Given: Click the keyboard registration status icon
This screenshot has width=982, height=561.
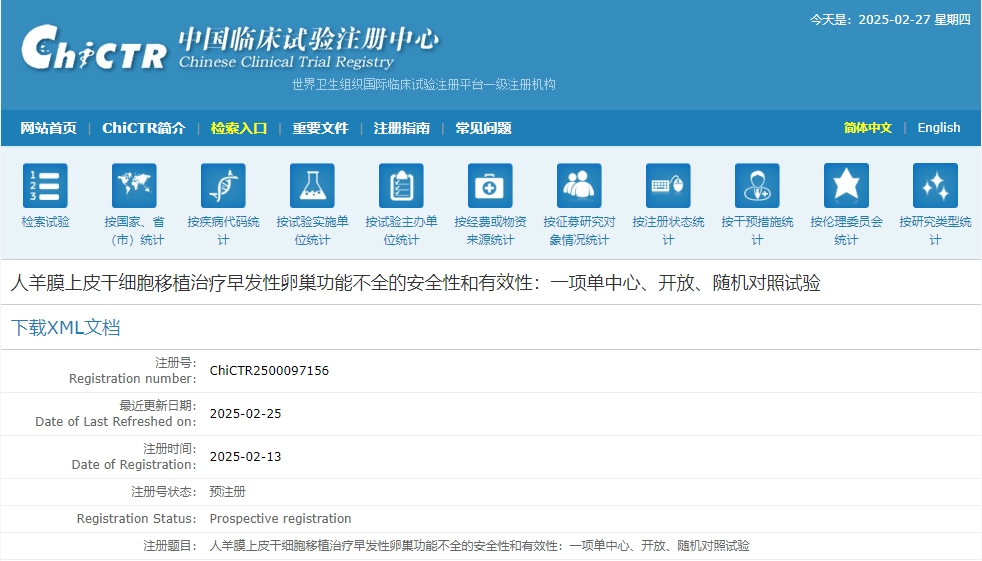Looking at the screenshot, I should [x=668, y=186].
